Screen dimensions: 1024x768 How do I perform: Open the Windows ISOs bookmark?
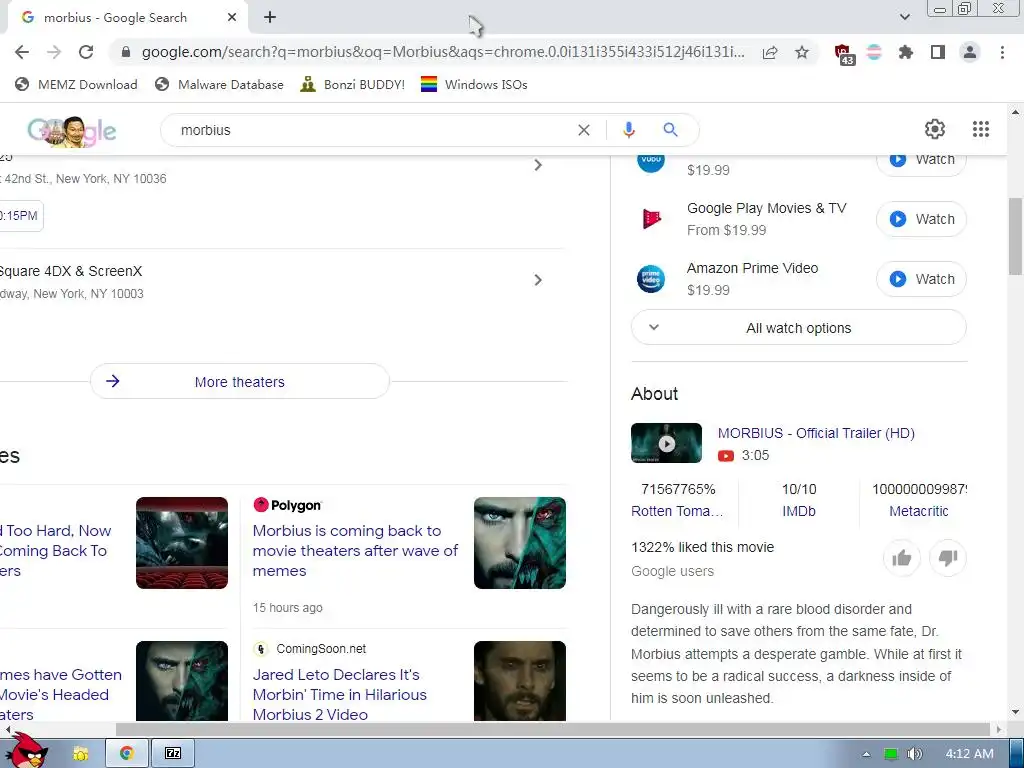pyautogui.click(x=474, y=84)
